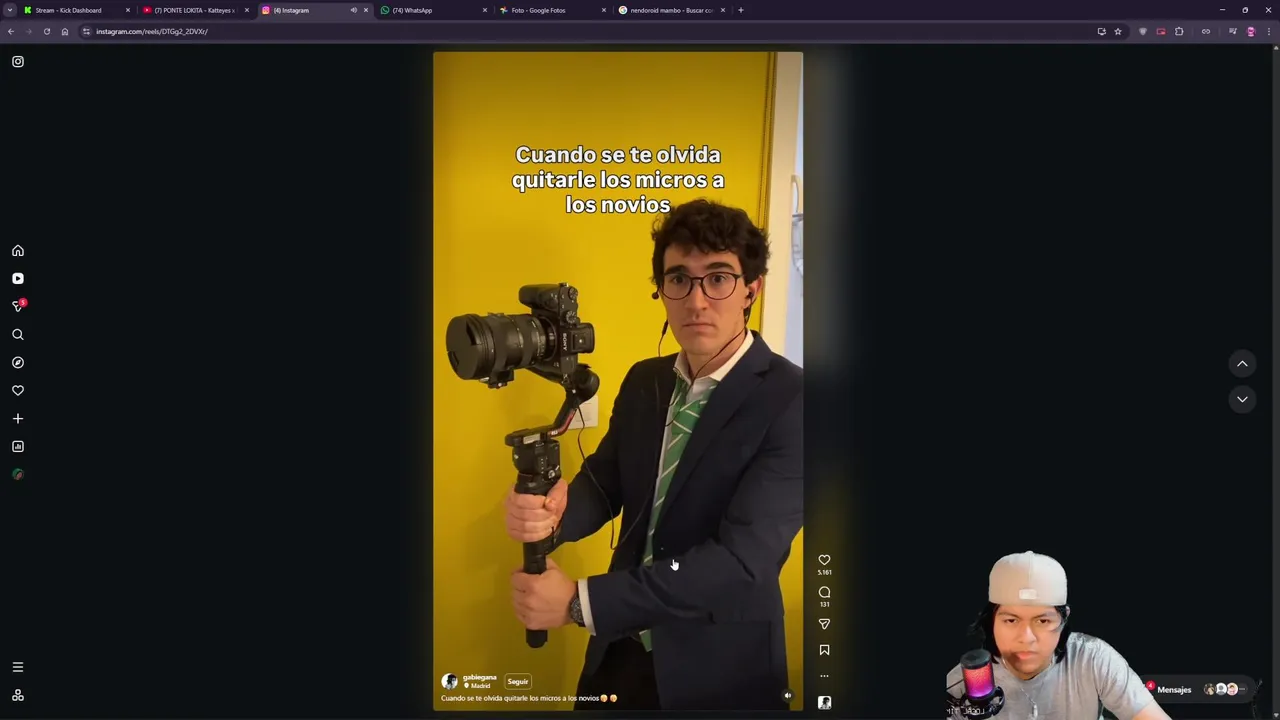Go to Home in Instagram sidebar
The image size is (1280, 720).
(18, 251)
